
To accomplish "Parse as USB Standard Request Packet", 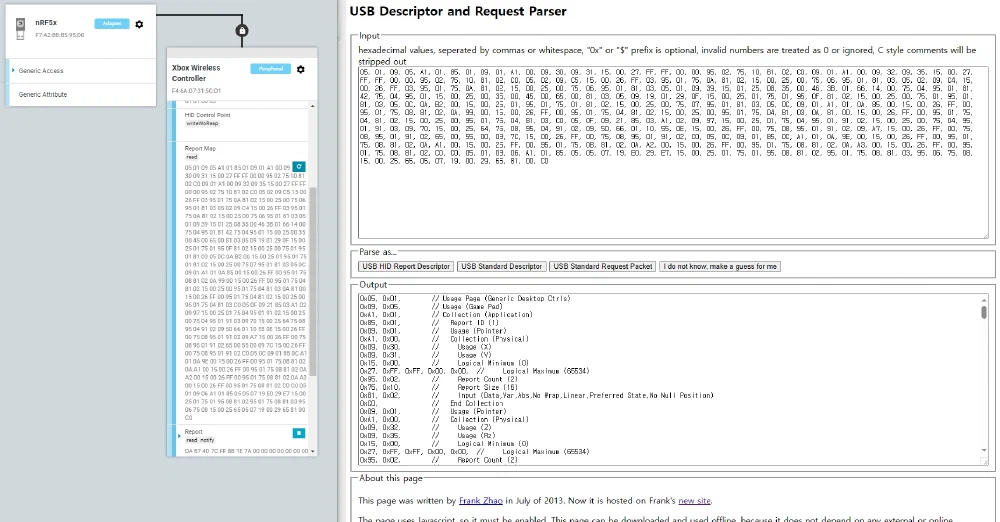I will [x=601, y=267].
